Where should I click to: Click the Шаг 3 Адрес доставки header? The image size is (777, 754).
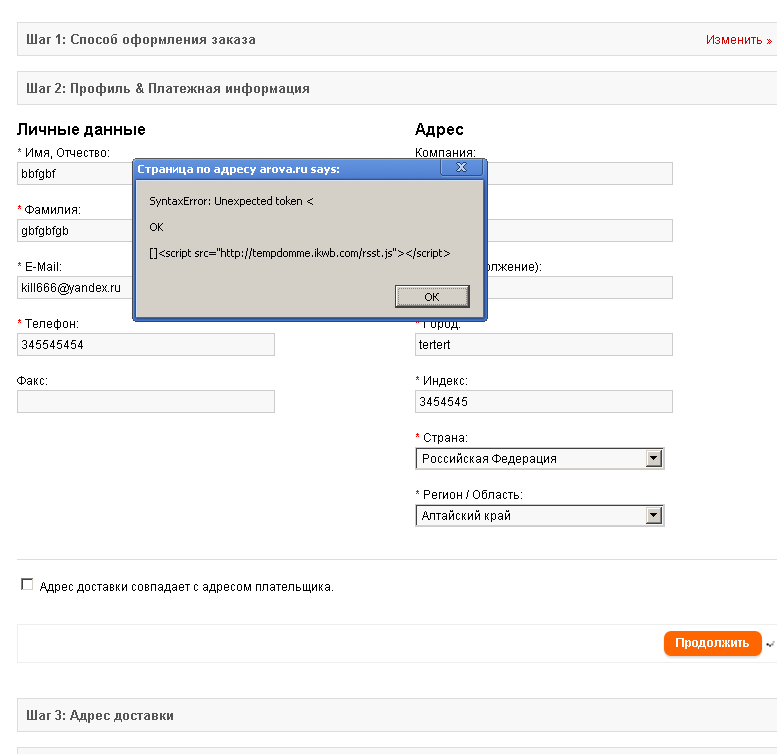pyautogui.click(x=397, y=715)
